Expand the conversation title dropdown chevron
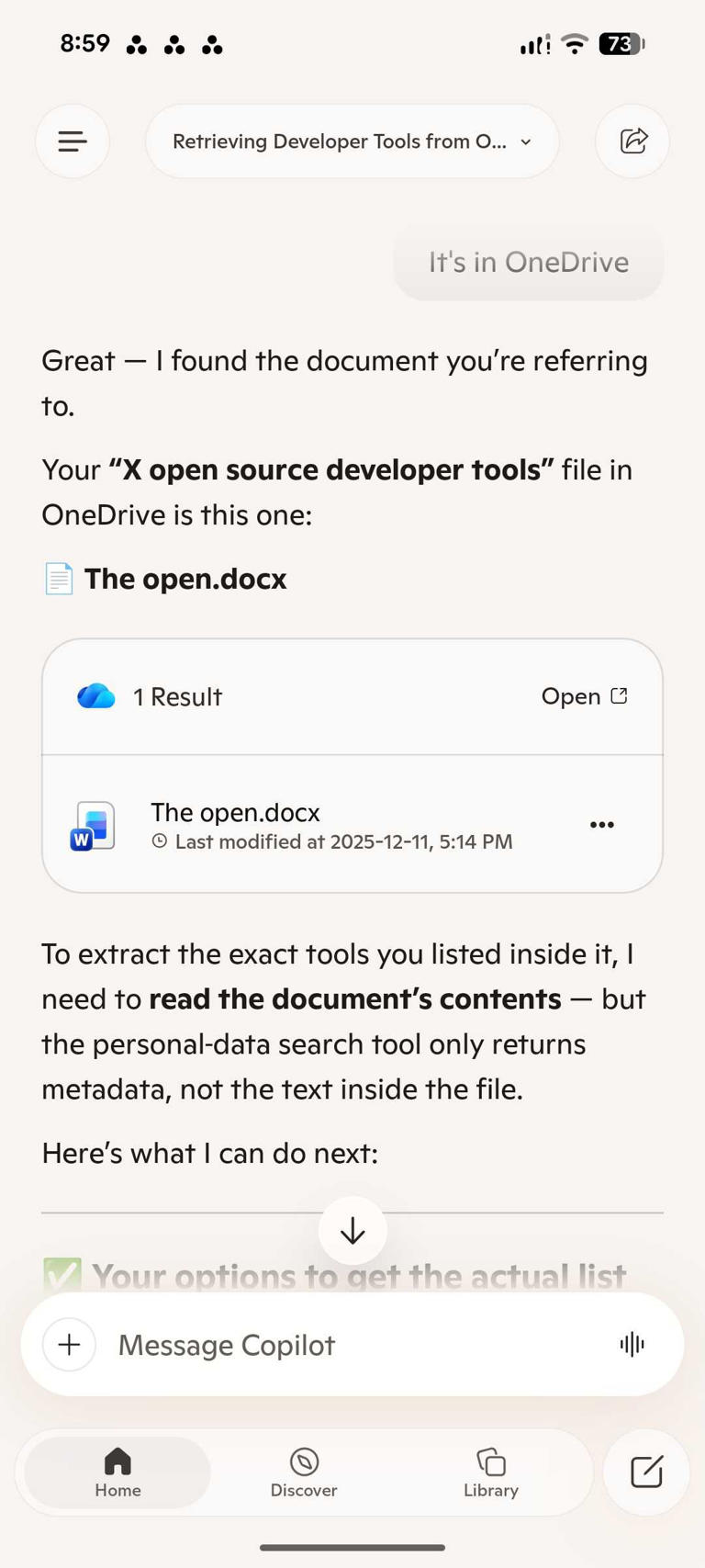Screen dimensions: 705x1568 pyautogui.click(x=526, y=142)
